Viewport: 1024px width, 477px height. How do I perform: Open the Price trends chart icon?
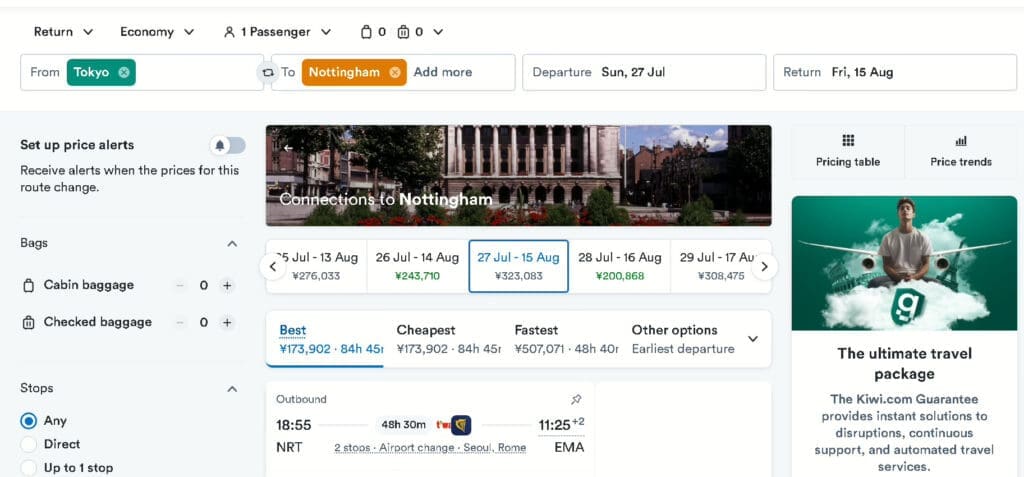[961, 140]
